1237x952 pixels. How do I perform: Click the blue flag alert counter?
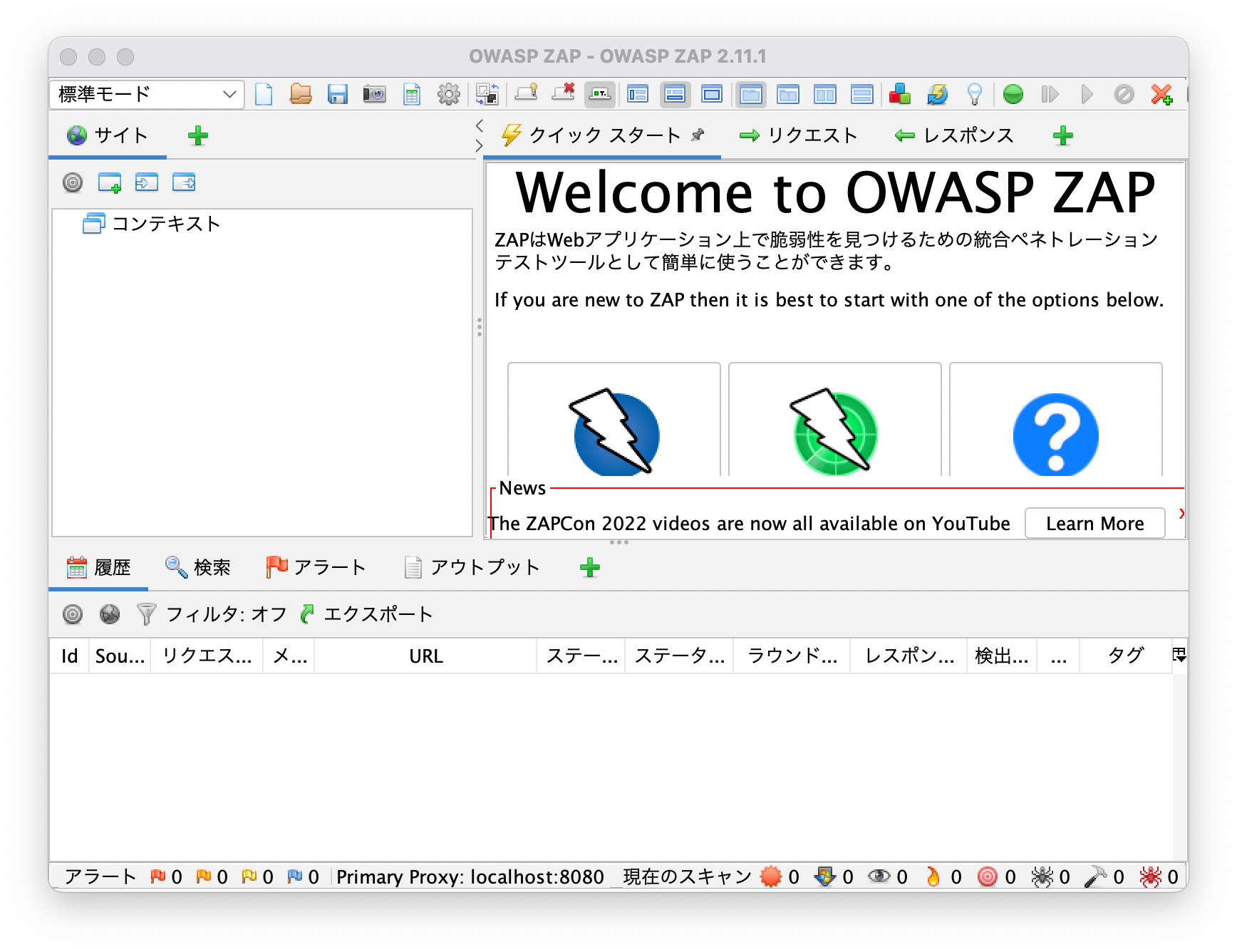(x=303, y=876)
